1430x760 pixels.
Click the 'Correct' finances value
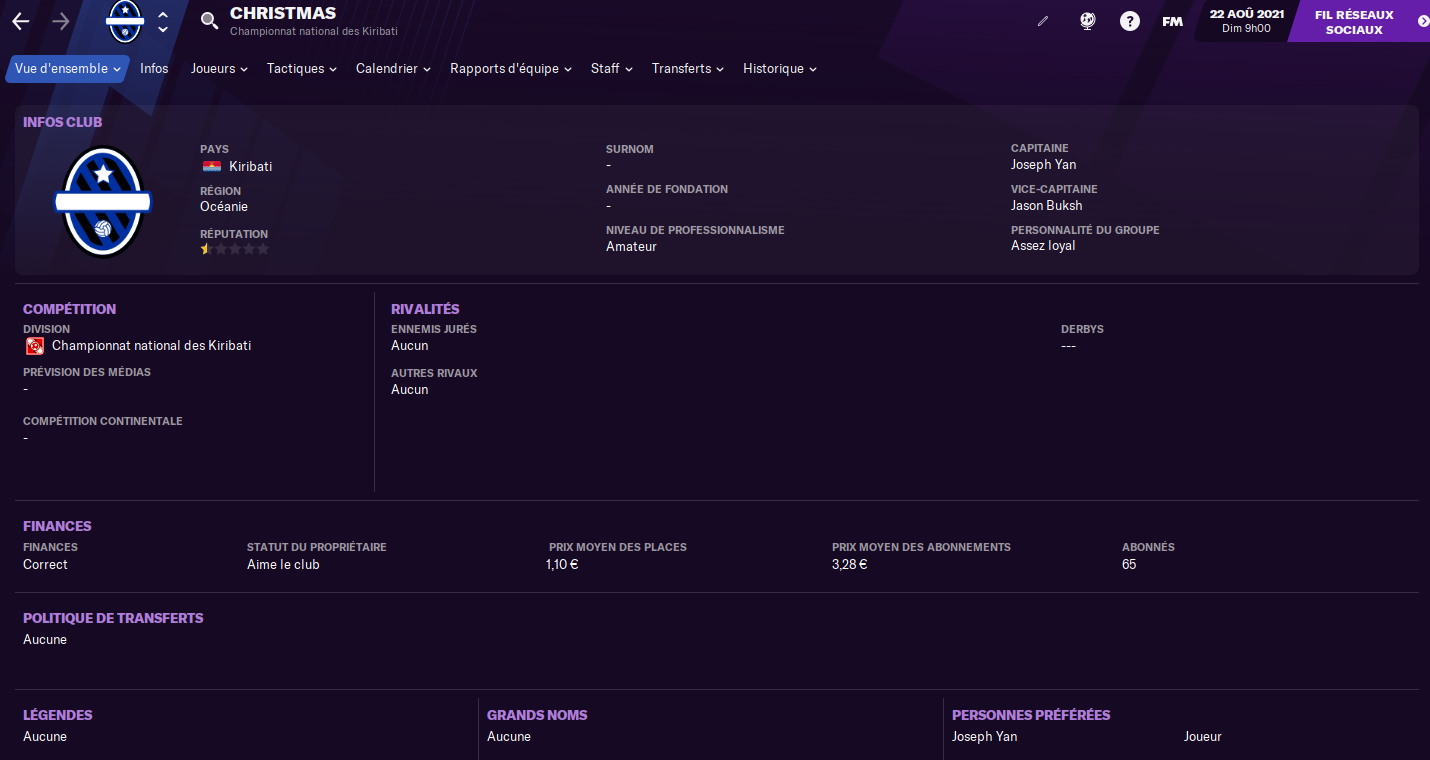tap(45, 565)
